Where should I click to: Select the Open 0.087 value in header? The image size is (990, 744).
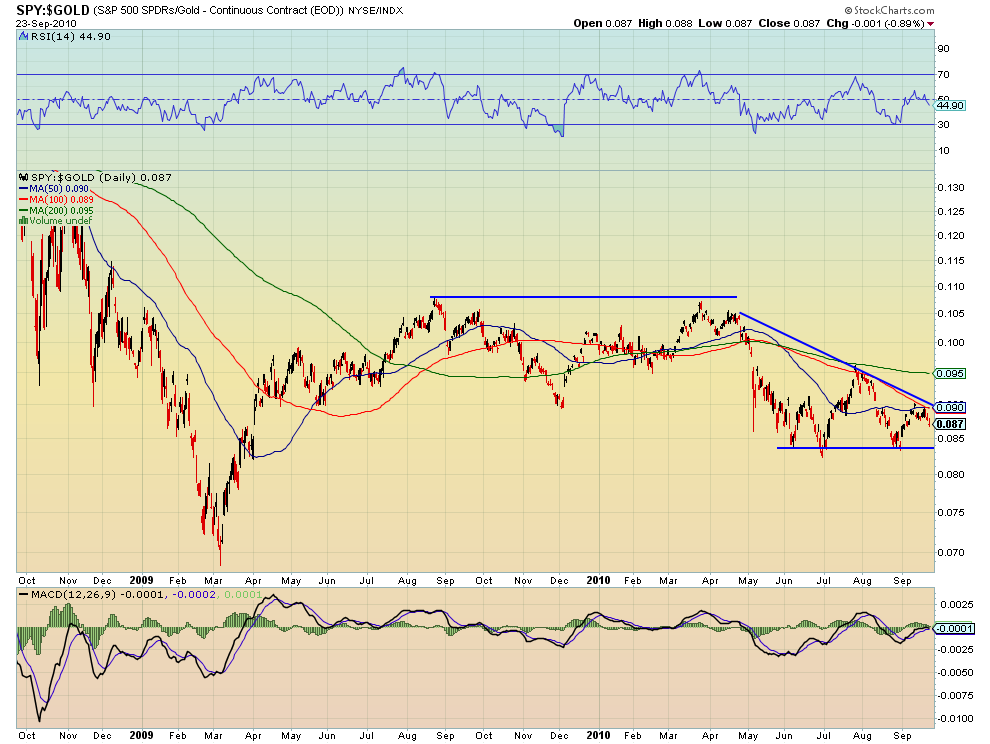click(602, 23)
